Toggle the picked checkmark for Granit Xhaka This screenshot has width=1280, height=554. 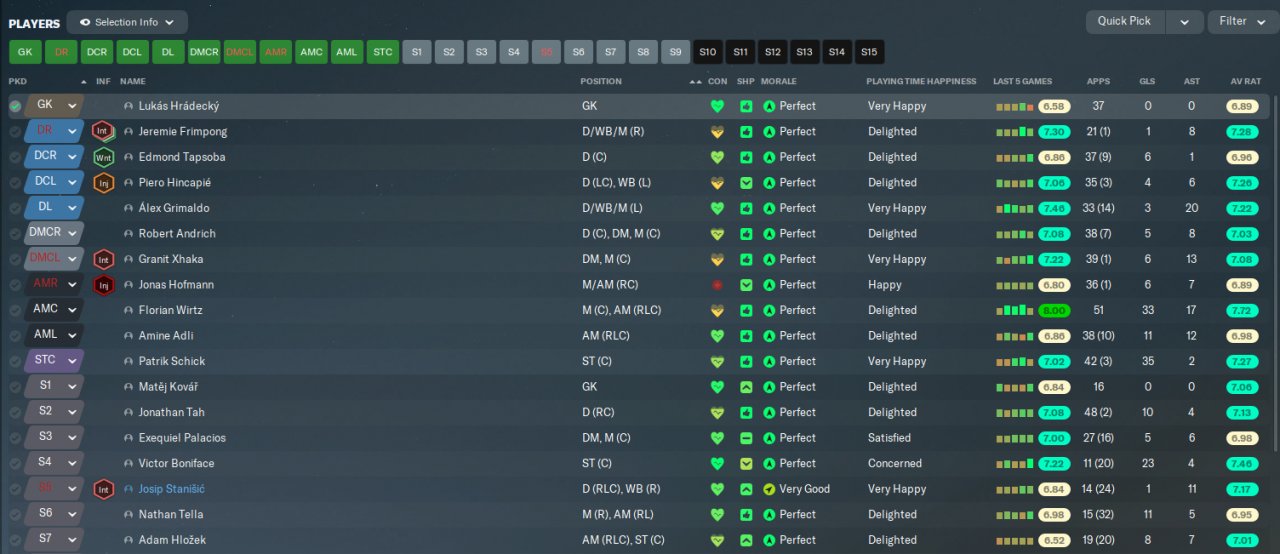(x=15, y=259)
